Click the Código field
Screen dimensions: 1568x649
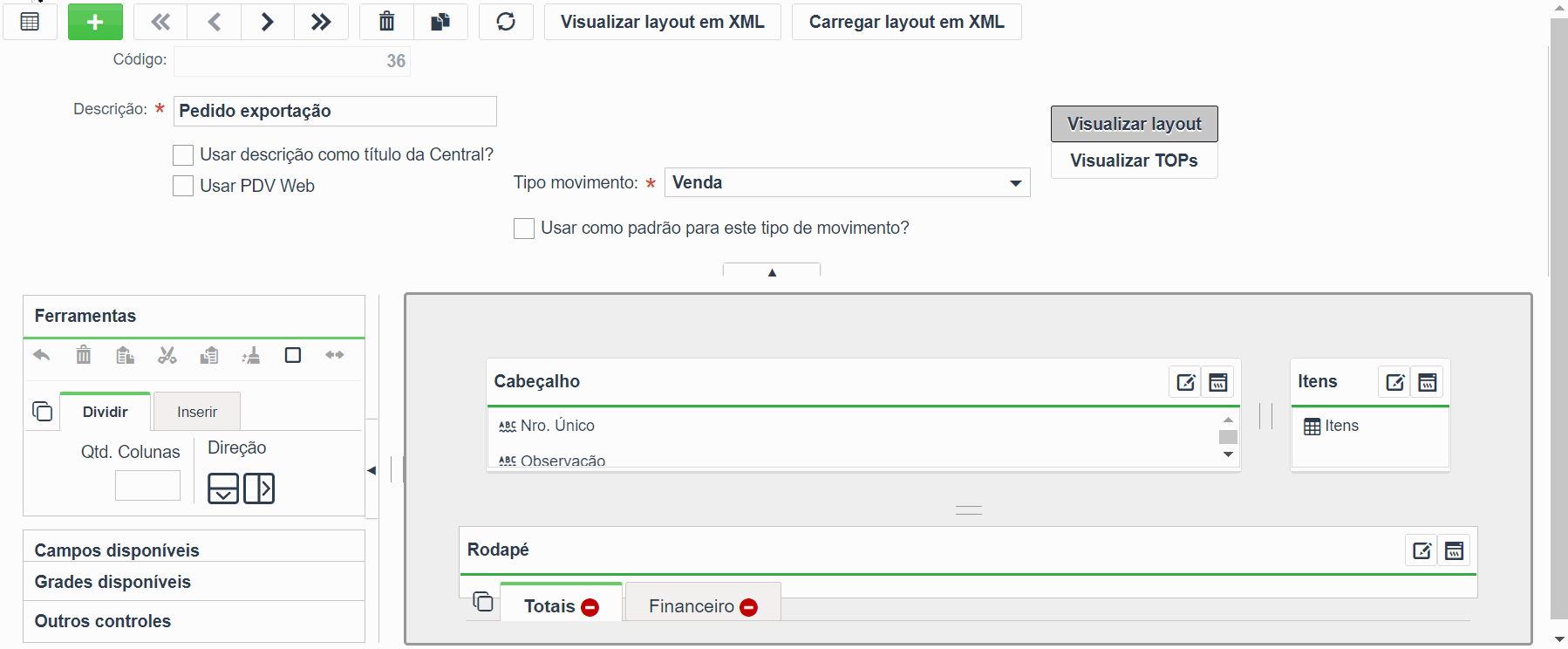tap(292, 61)
